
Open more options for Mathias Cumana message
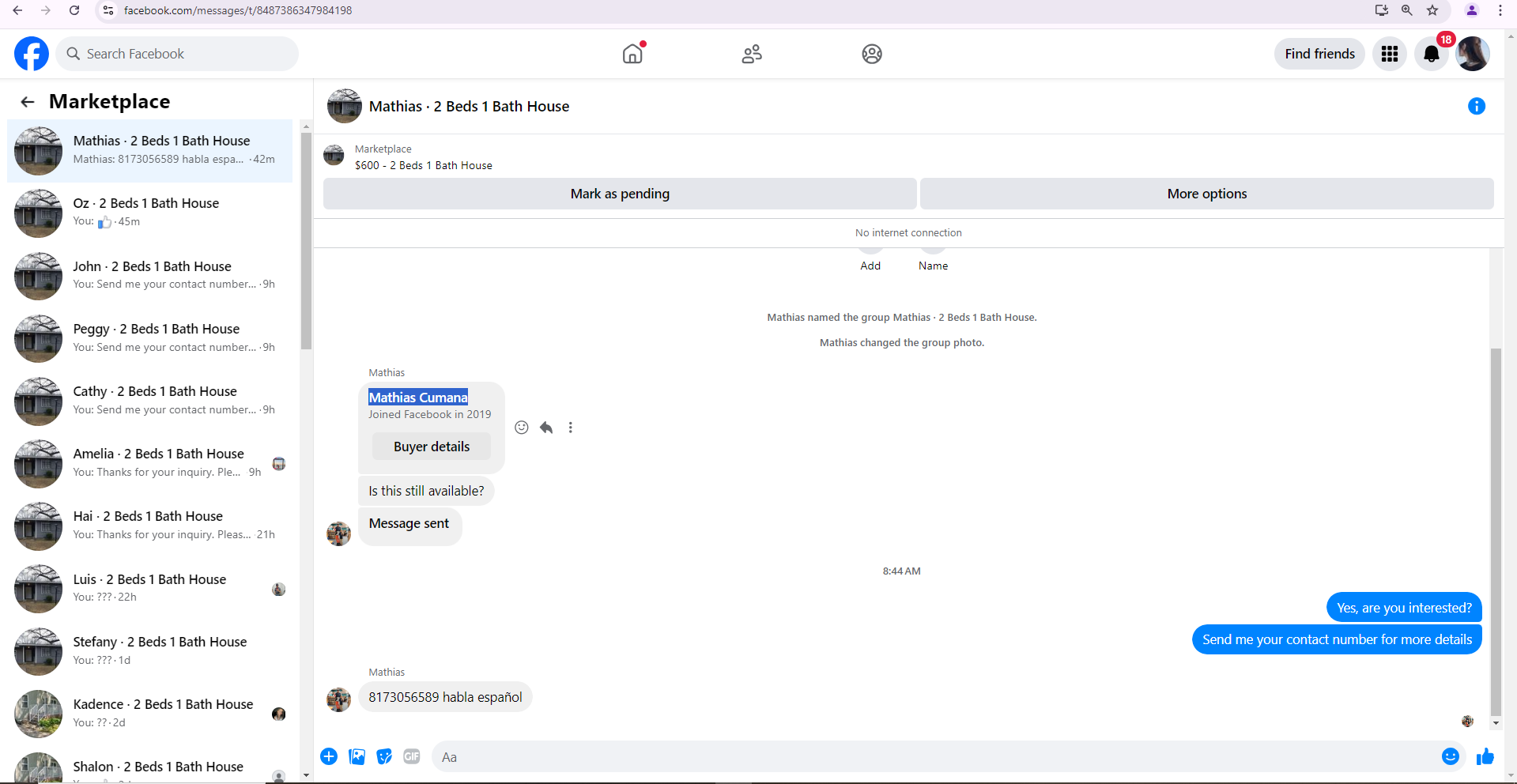point(571,428)
